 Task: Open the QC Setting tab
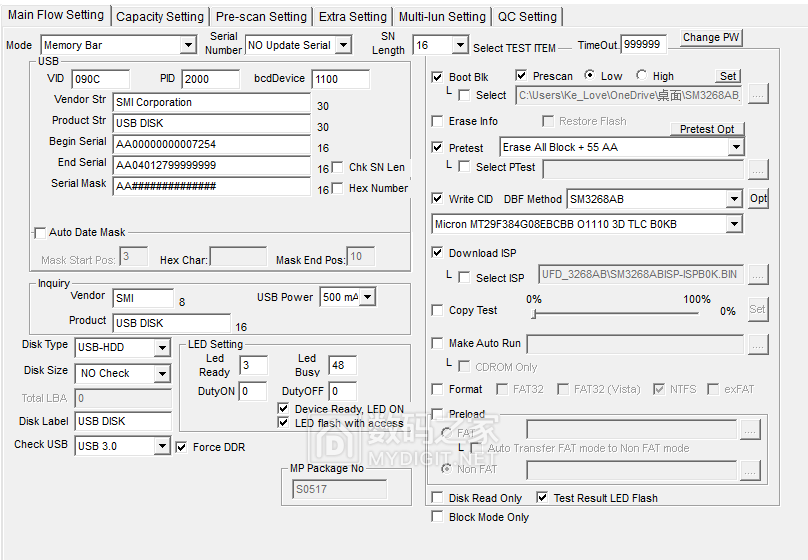click(x=527, y=16)
